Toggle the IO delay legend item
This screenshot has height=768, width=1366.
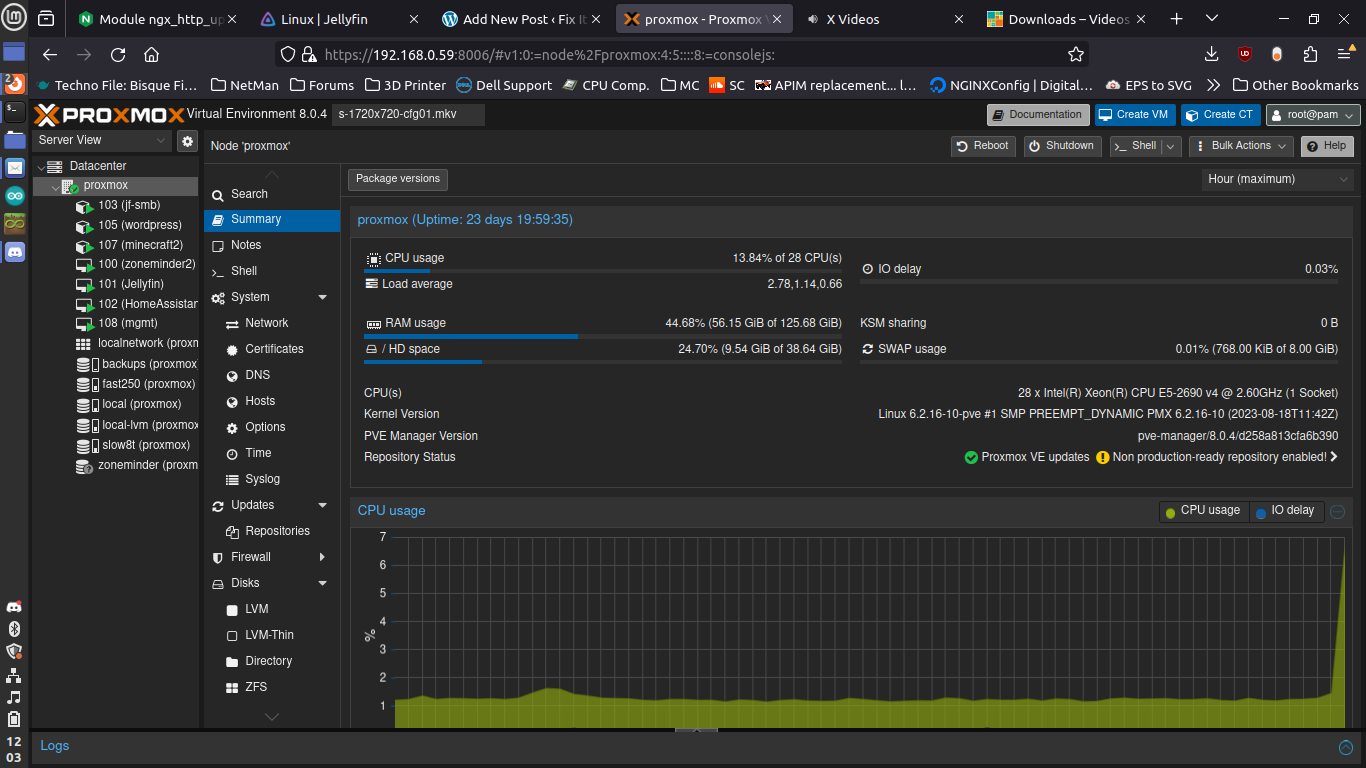click(1285, 511)
